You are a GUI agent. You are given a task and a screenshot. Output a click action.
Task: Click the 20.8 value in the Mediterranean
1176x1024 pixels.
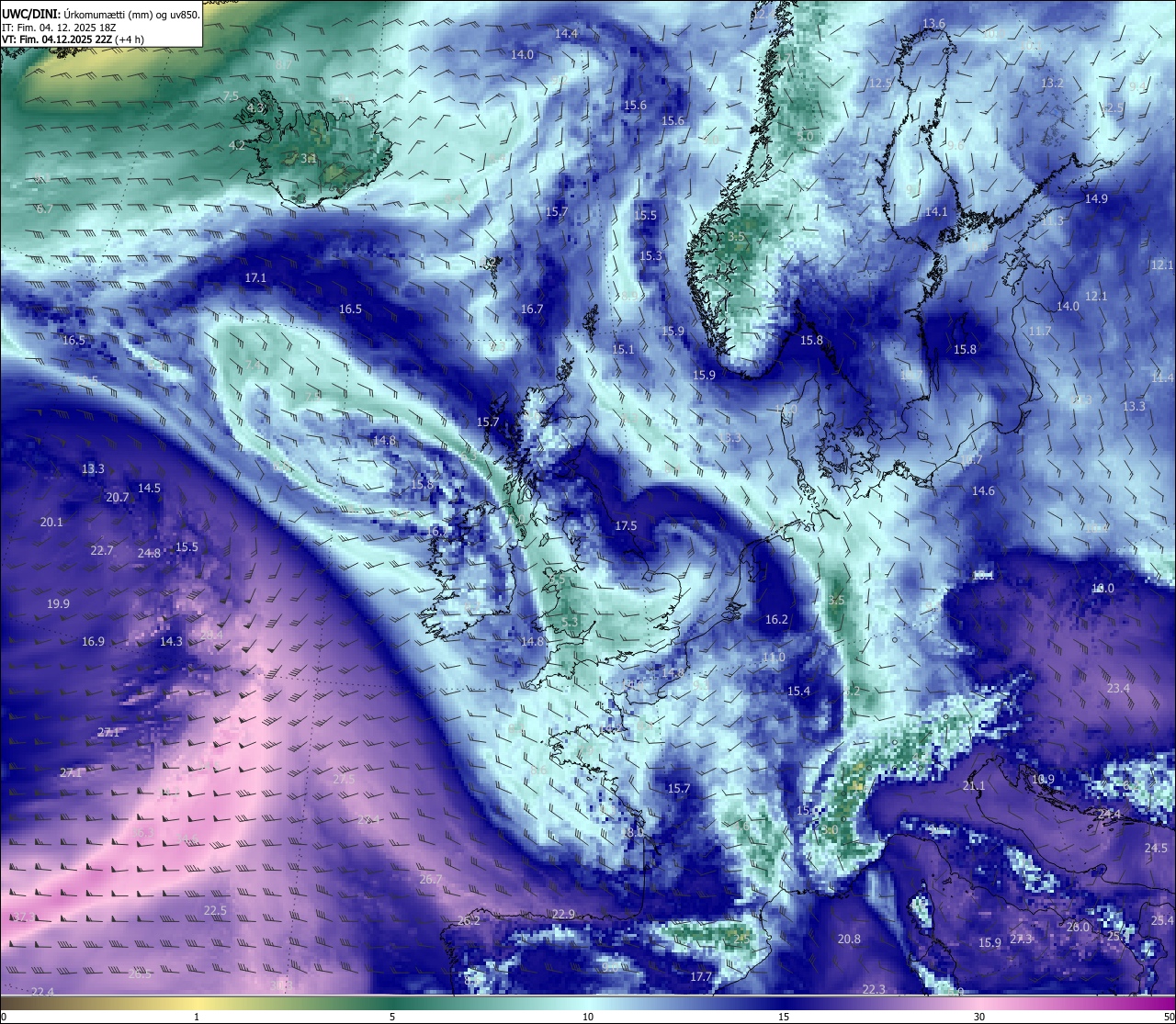pyautogui.click(x=849, y=940)
